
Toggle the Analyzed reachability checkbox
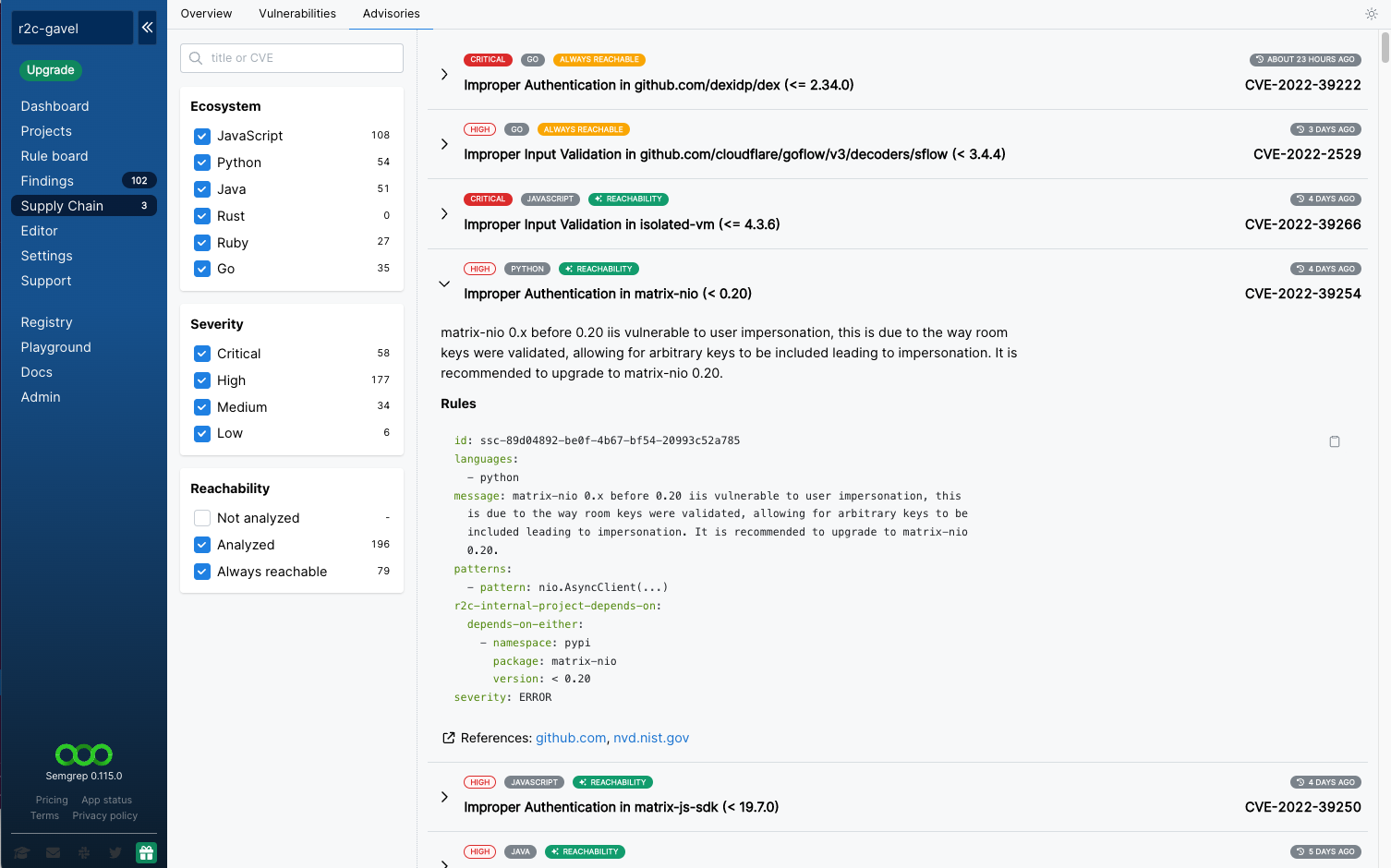(x=202, y=545)
